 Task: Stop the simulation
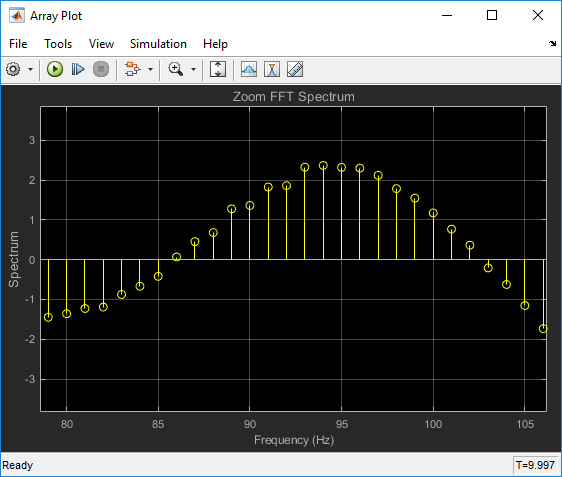tap(101, 69)
